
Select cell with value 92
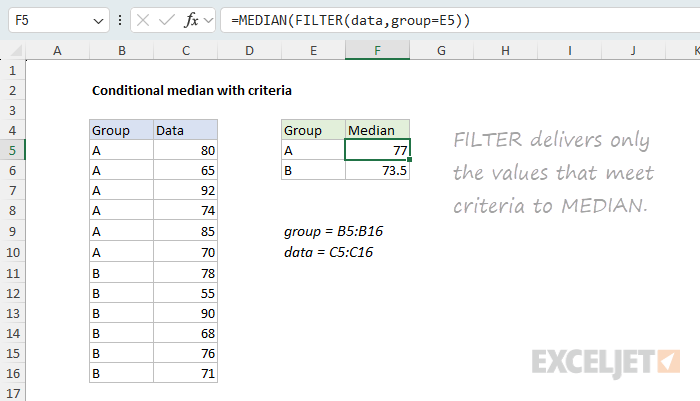click(185, 191)
